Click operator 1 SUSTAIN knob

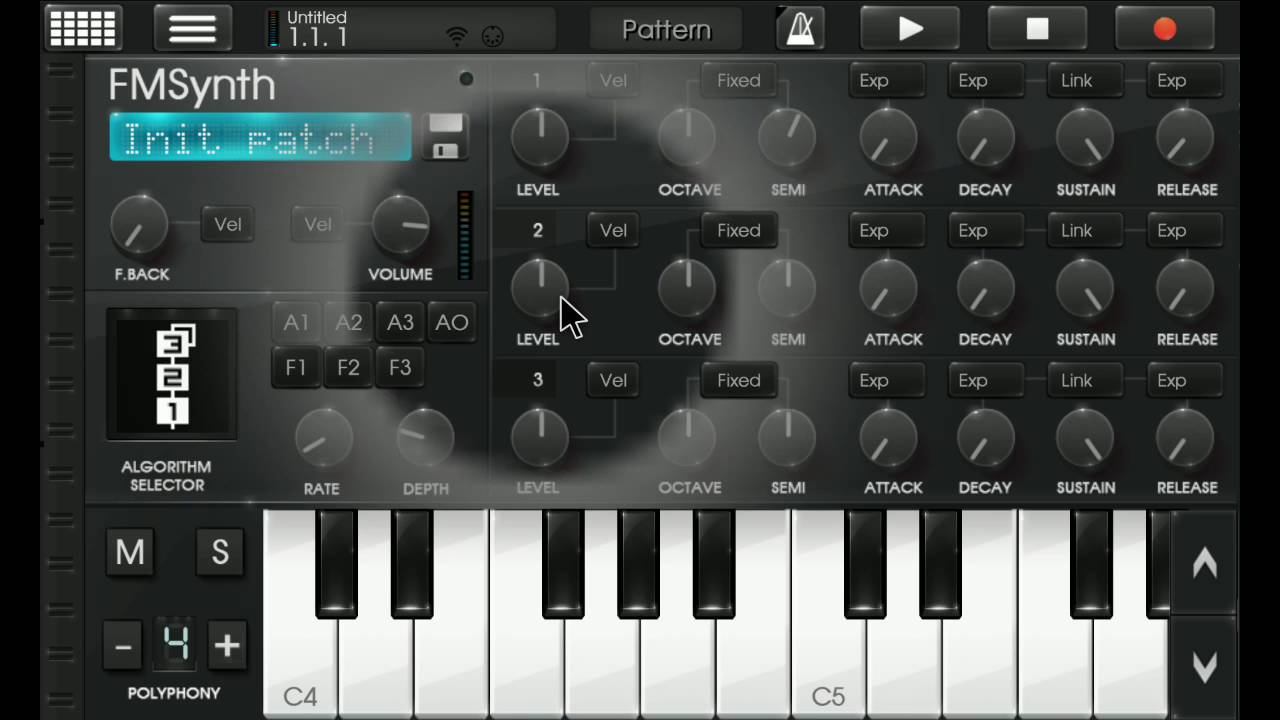[1086, 137]
